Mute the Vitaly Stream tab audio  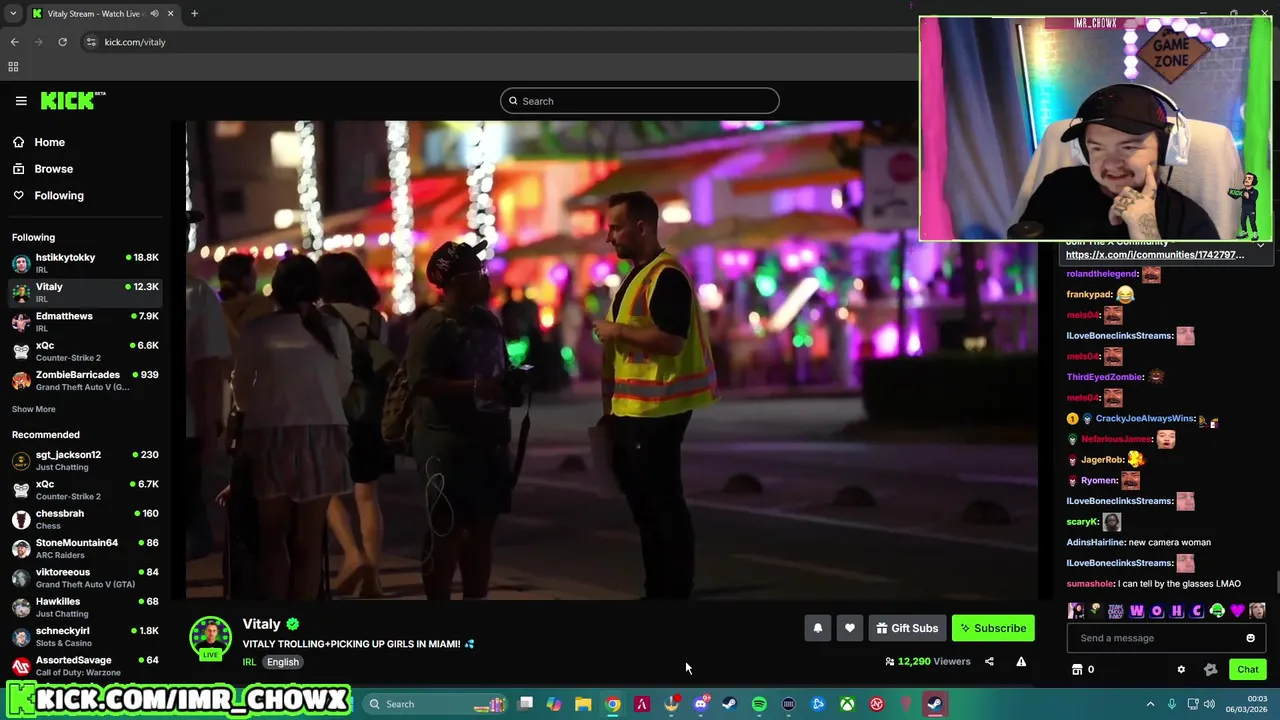(x=154, y=14)
